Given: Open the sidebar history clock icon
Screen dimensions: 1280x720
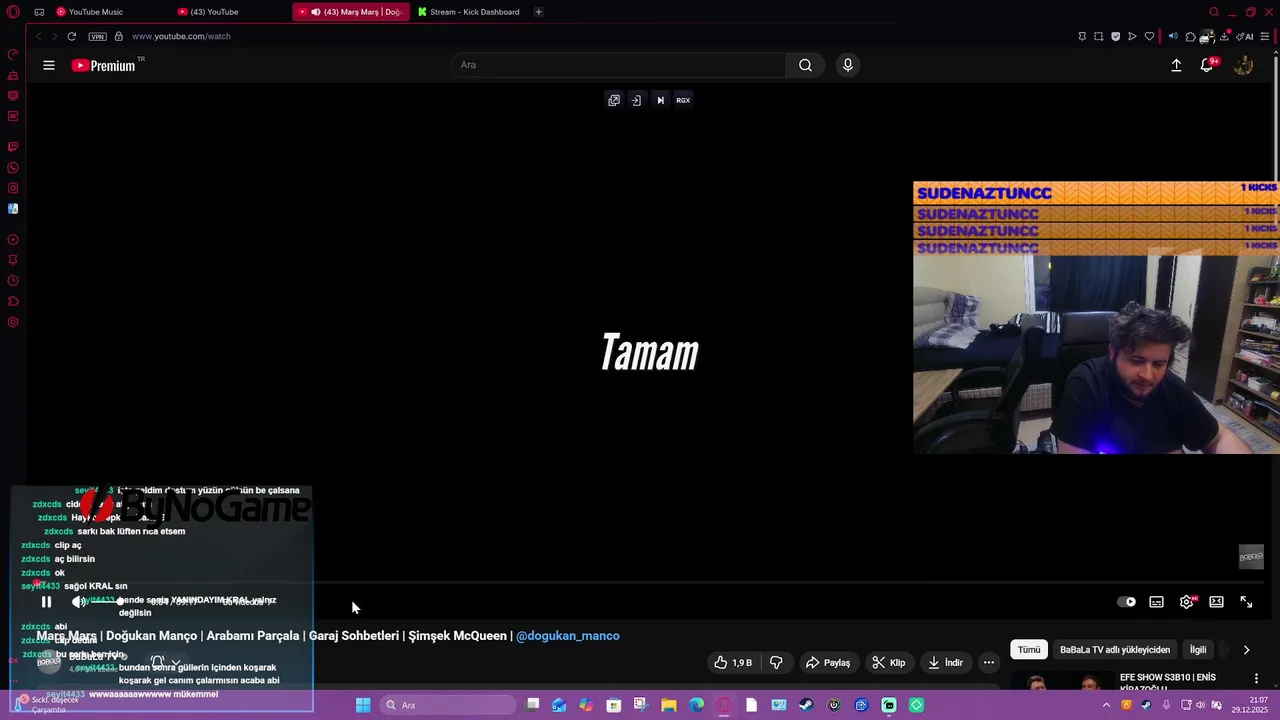Looking at the screenshot, I should pos(13,281).
